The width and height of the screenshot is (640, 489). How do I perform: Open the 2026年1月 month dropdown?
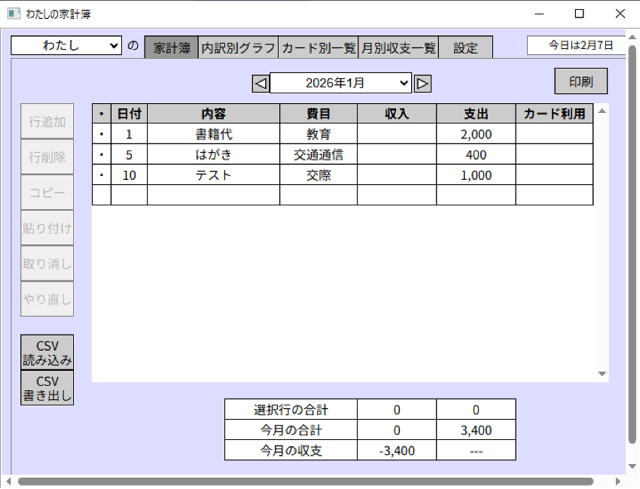coord(341,83)
